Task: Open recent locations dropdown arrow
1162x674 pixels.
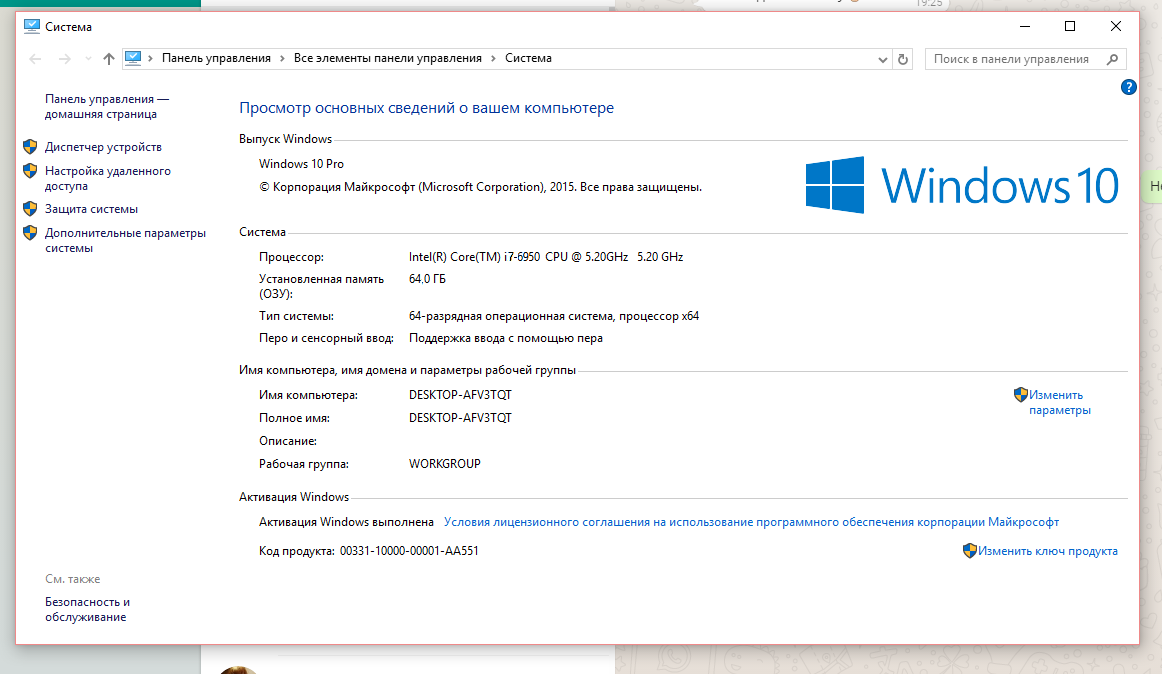Action: (x=88, y=59)
